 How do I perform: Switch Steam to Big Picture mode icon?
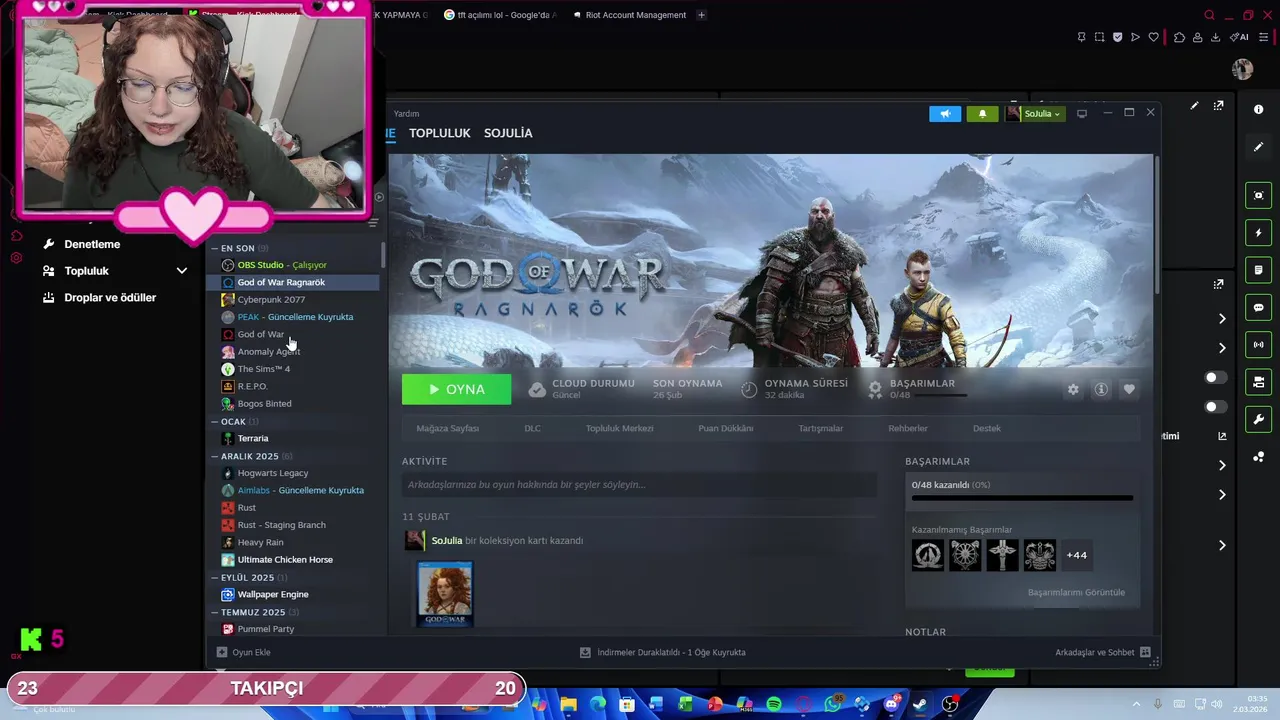(1082, 113)
